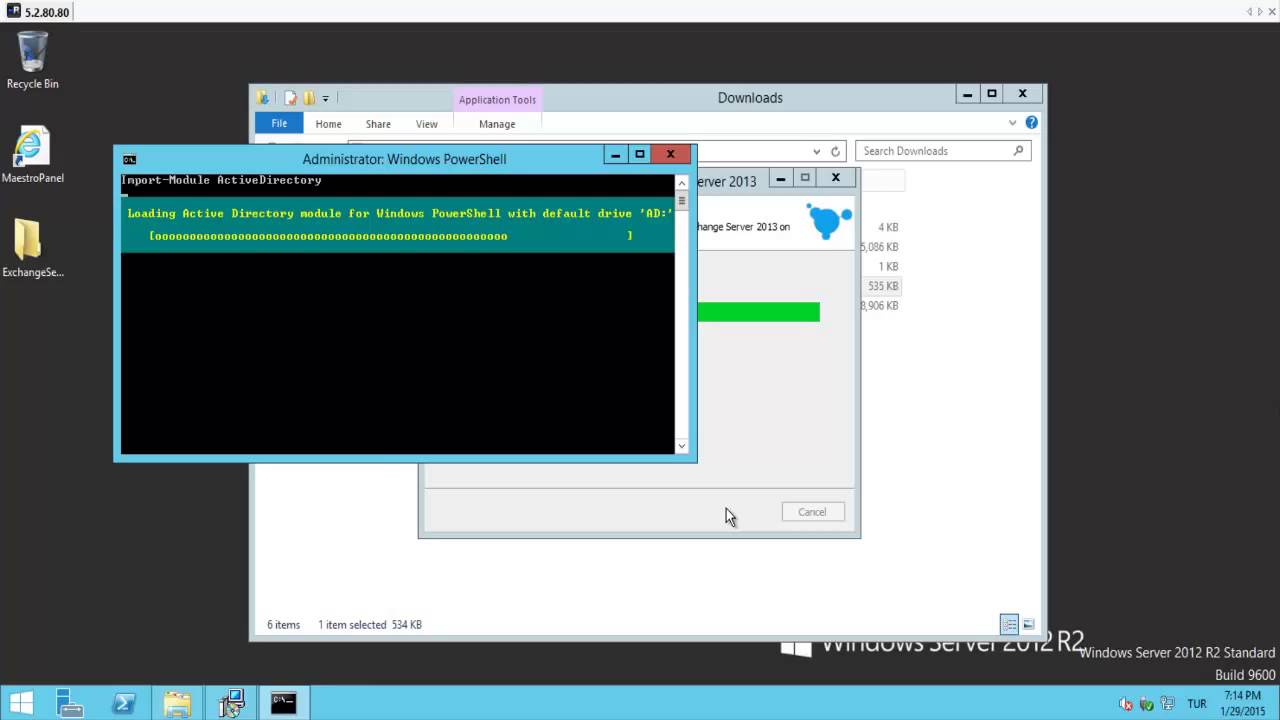Click the New Folder quick access icon
The image size is (1280, 720).
309,98
